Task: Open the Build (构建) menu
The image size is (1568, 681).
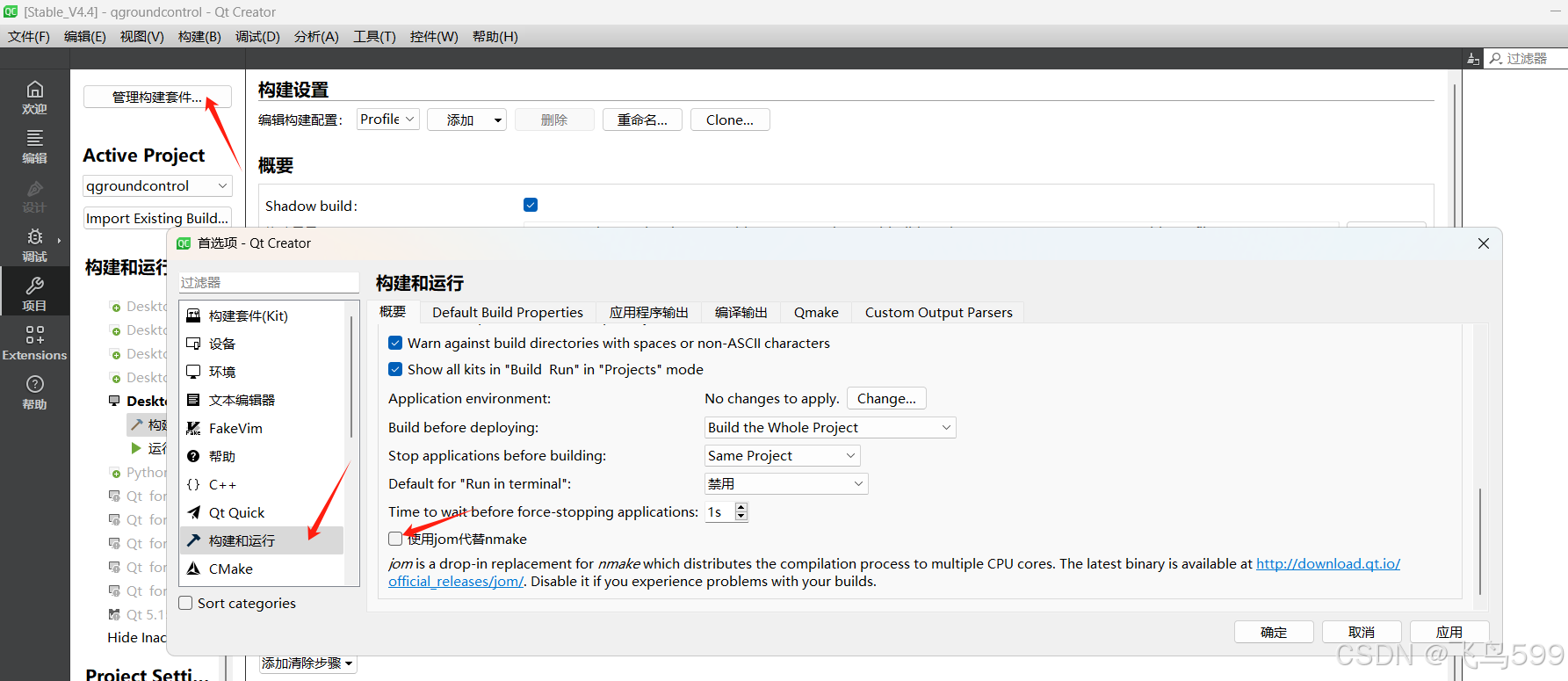Action: (x=199, y=36)
